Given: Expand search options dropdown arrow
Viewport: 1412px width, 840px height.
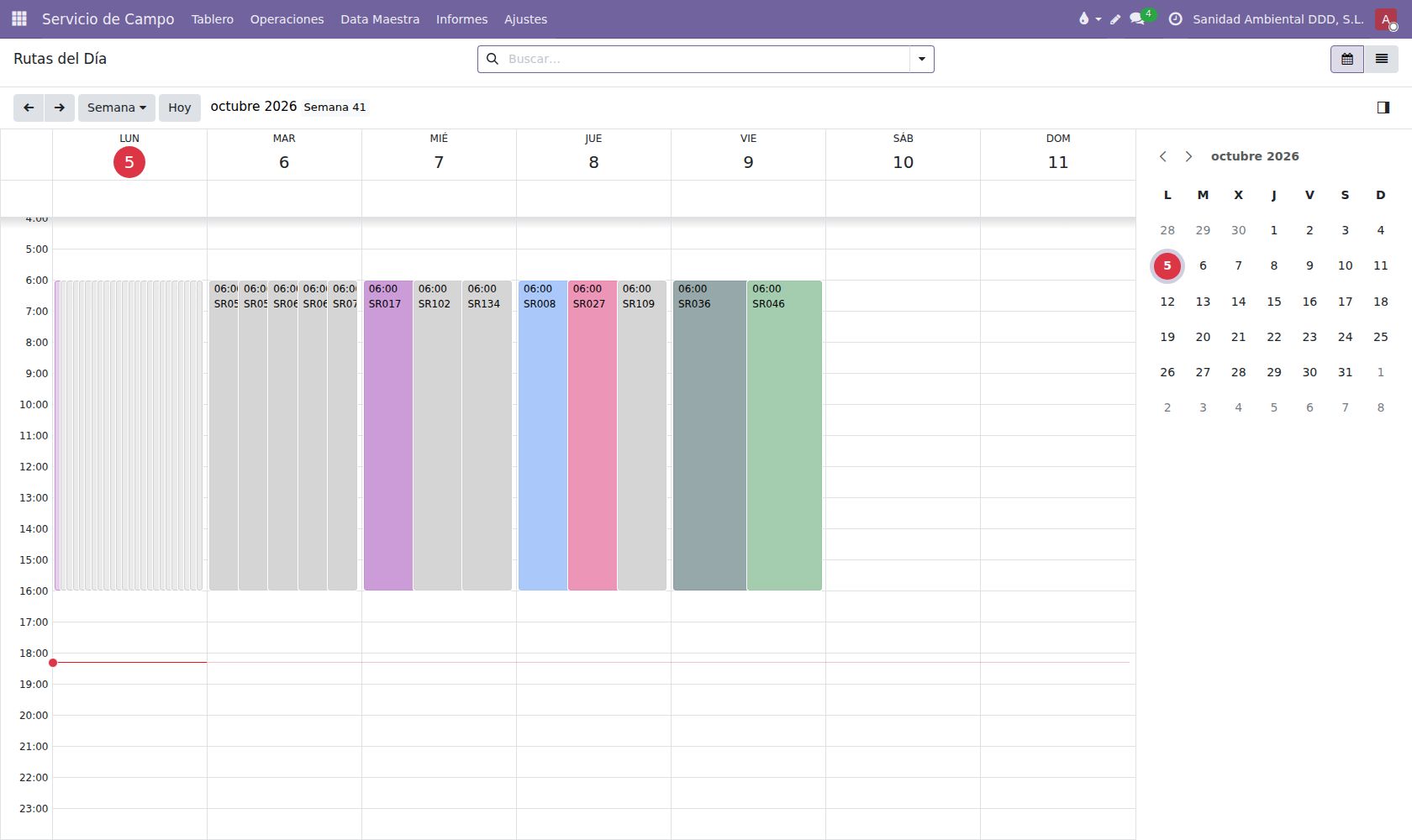Looking at the screenshot, I should point(922,59).
